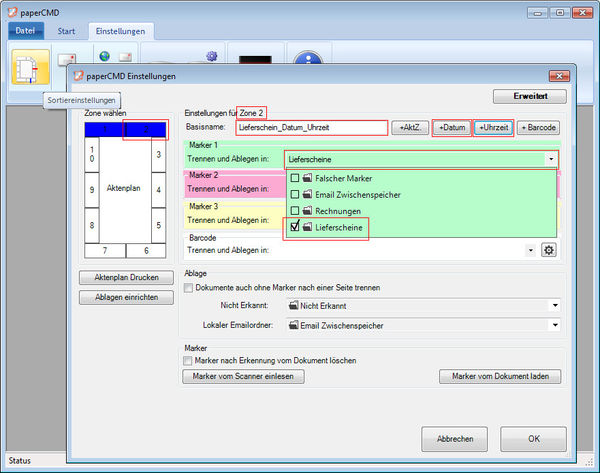Viewport: 600px width, 473px height.
Task: Select zone 2 in the Aktenplan grid
Action: coord(146,130)
